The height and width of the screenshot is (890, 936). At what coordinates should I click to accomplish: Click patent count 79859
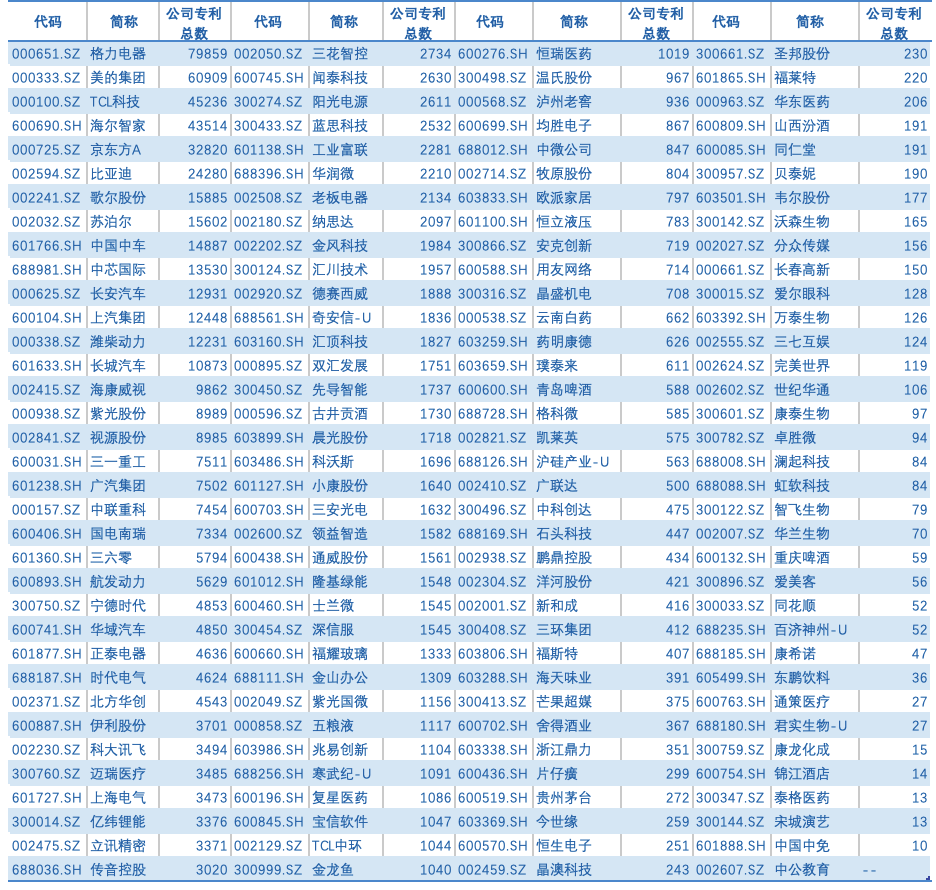point(207,54)
